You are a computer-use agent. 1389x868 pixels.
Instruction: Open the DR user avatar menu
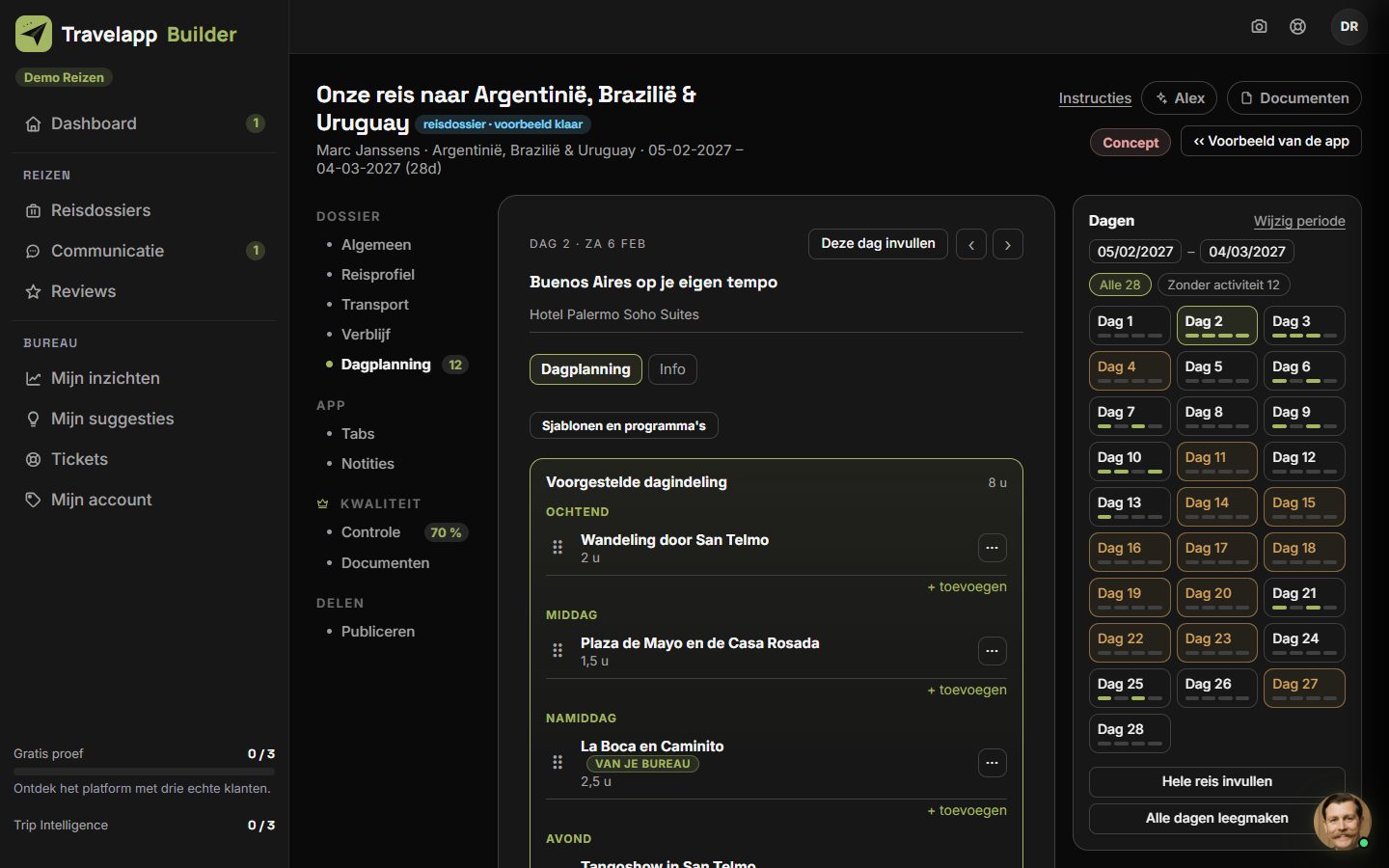click(x=1349, y=26)
